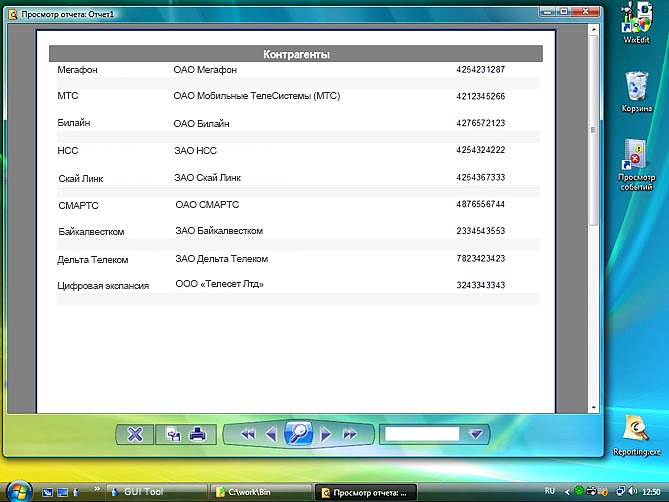Open Просмотр событий desktop shortcut

[636, 165]
